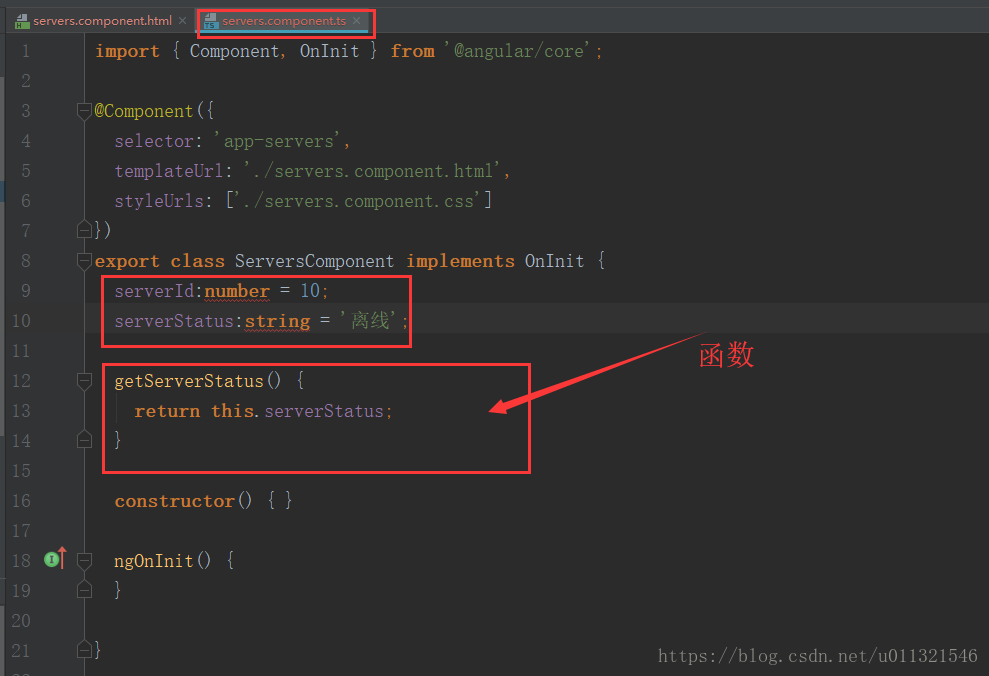Click the 'selector' property name

tap(155, 141)
